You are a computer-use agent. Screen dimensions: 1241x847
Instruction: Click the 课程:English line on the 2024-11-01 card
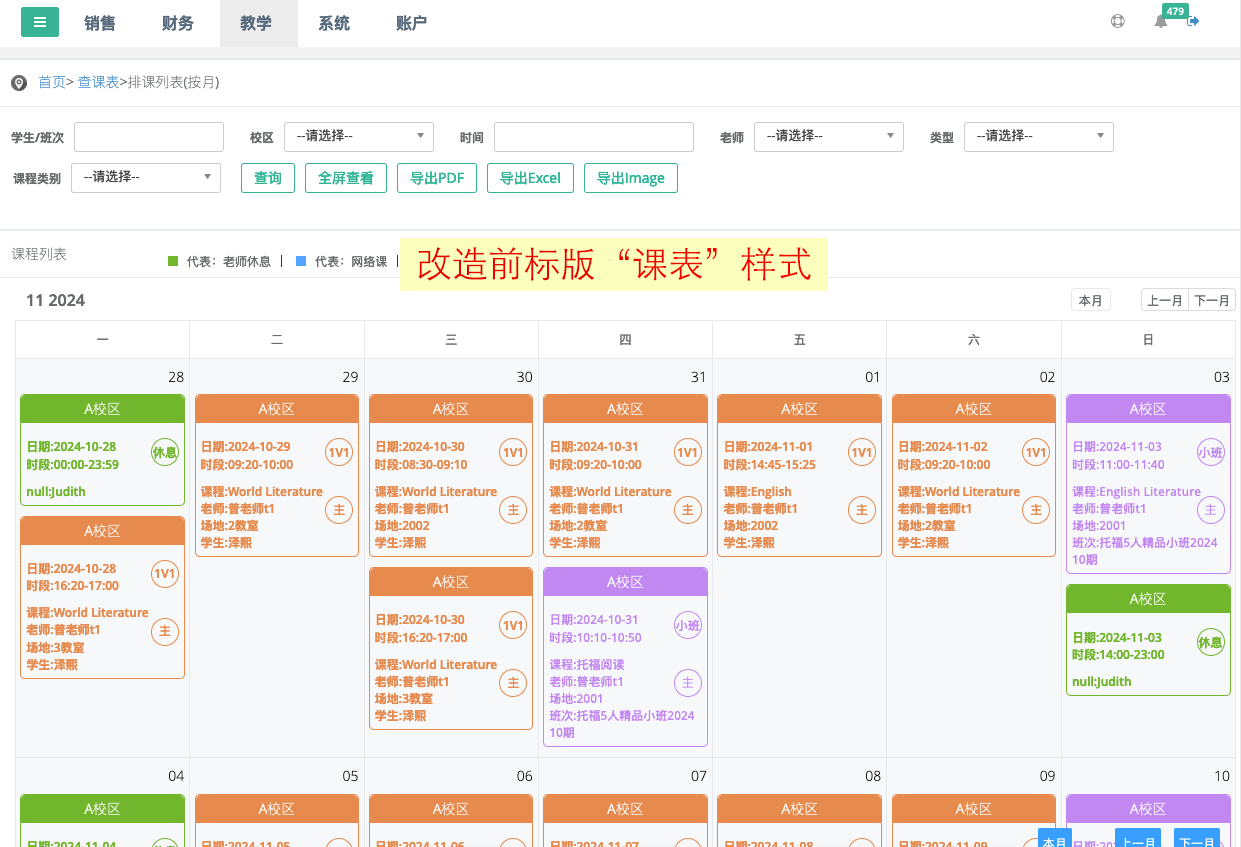(x=757, y=491)
